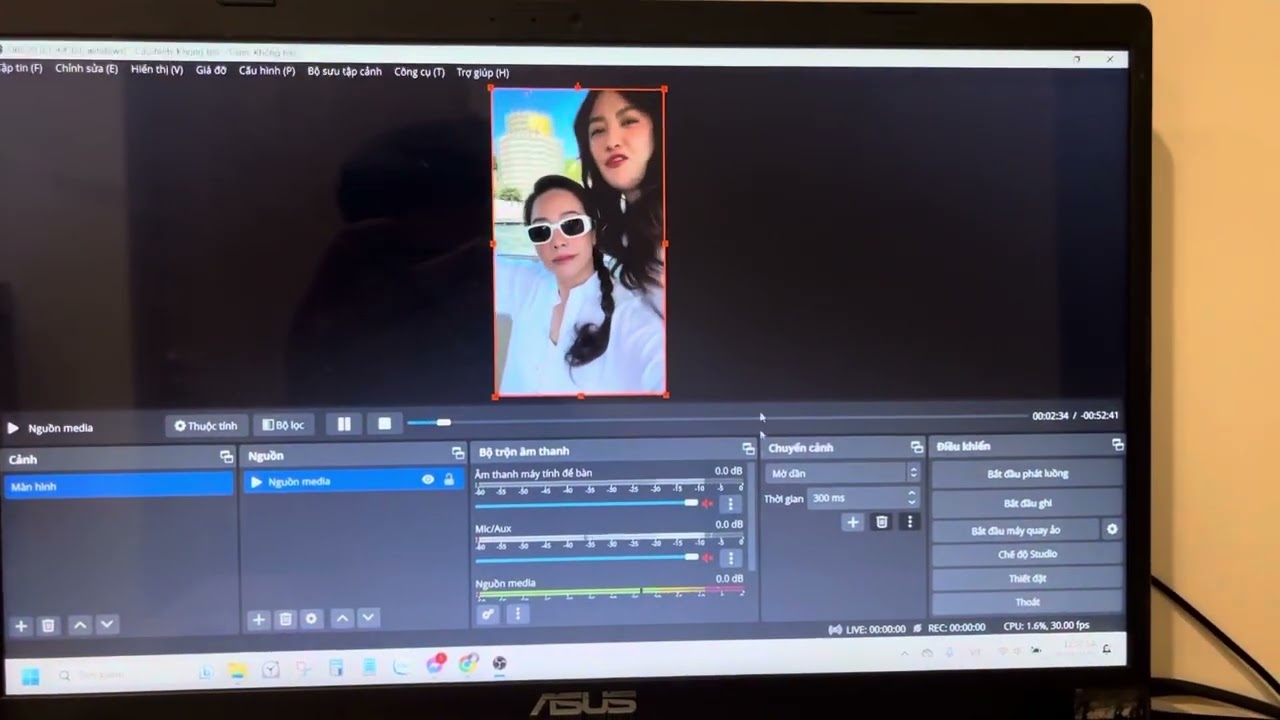Move source down in Nguồn panel
The image size is (1280, 720).
368,619
